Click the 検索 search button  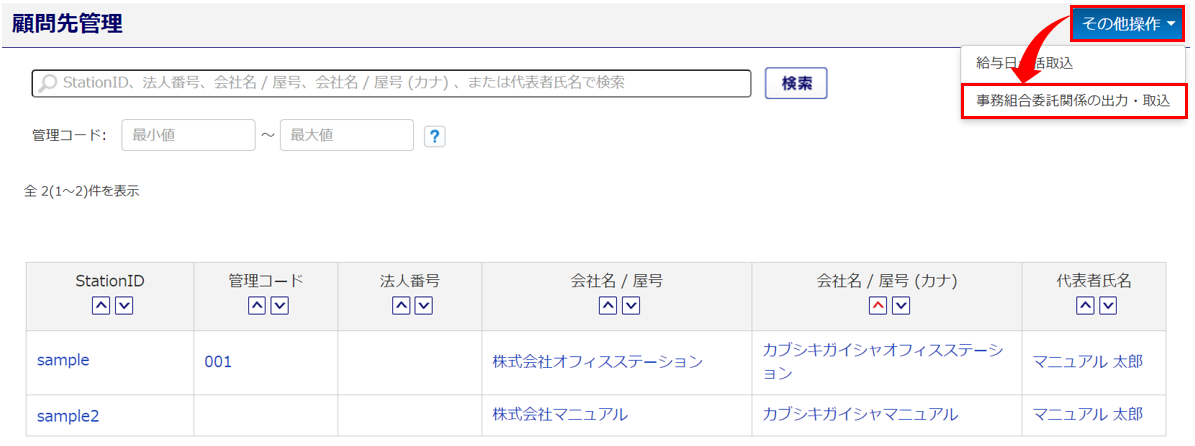tap(796, 84)
